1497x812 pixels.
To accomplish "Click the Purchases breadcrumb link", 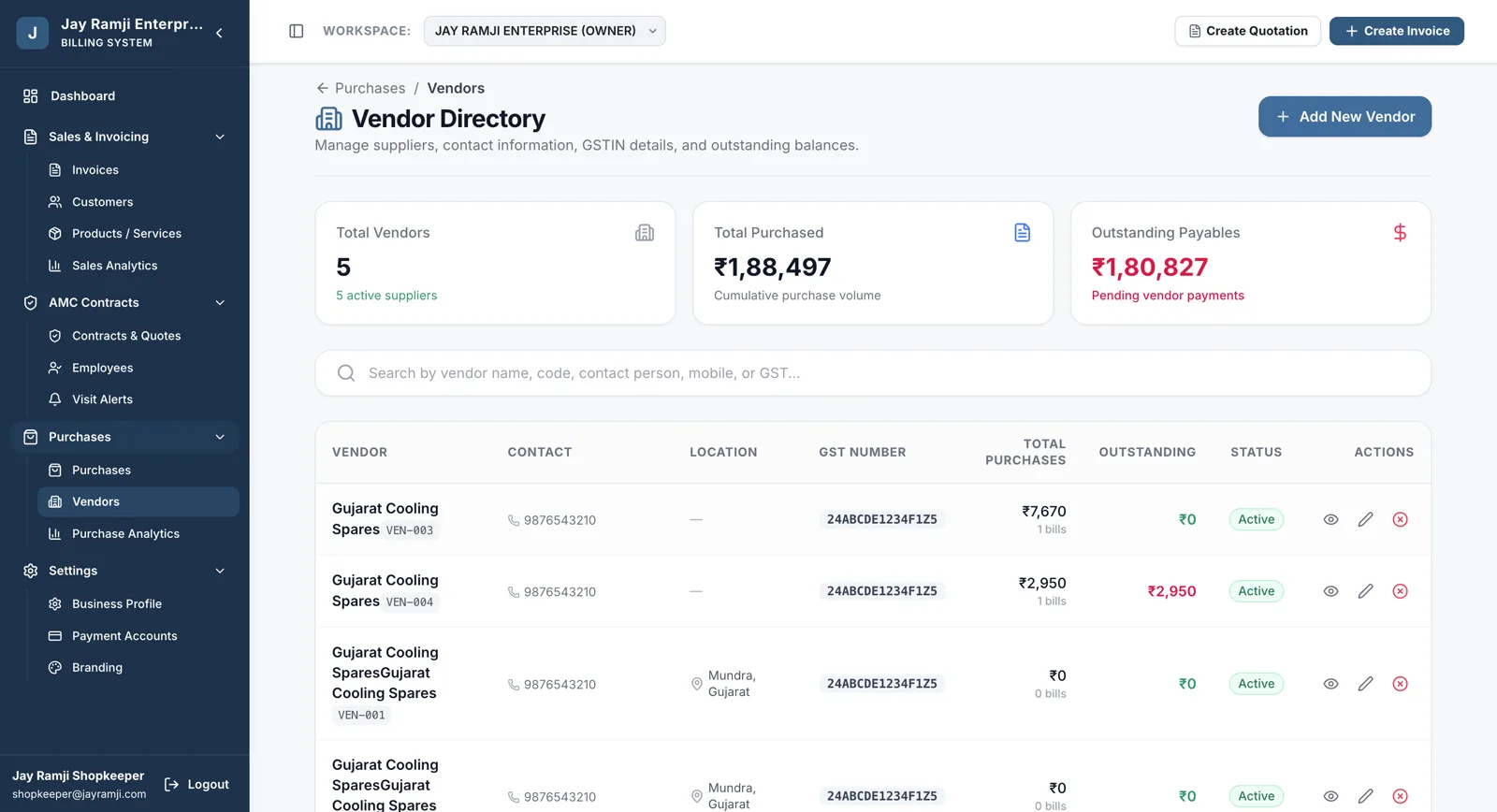I will point(371,88).
